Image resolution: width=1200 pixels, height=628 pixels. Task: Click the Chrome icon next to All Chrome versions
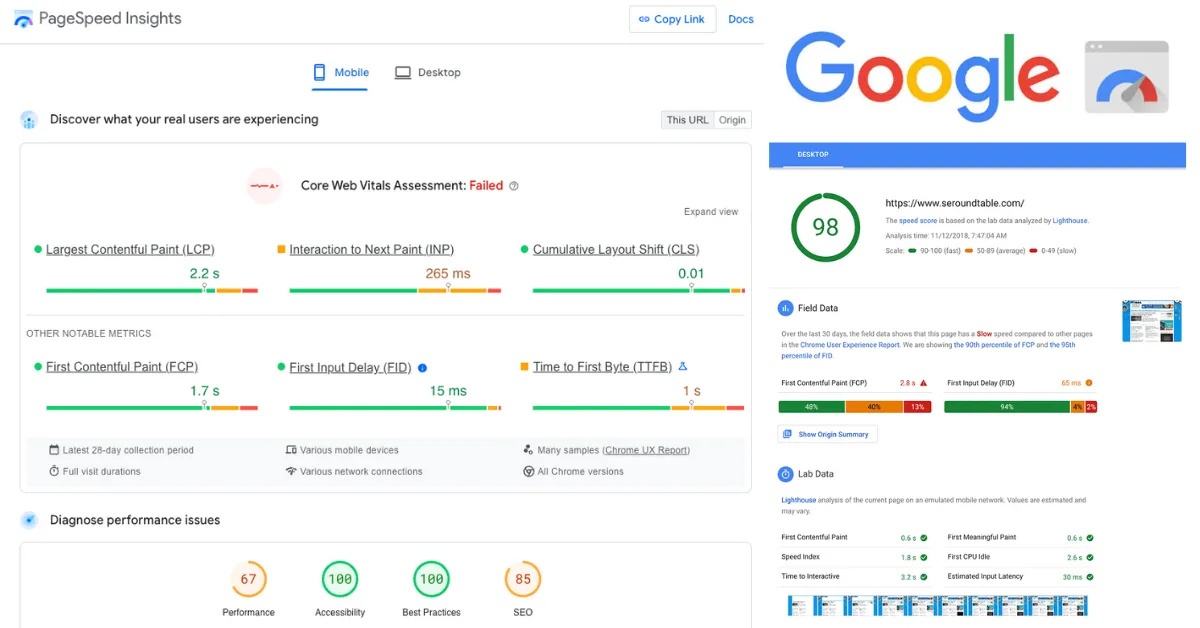click(528, 470)
